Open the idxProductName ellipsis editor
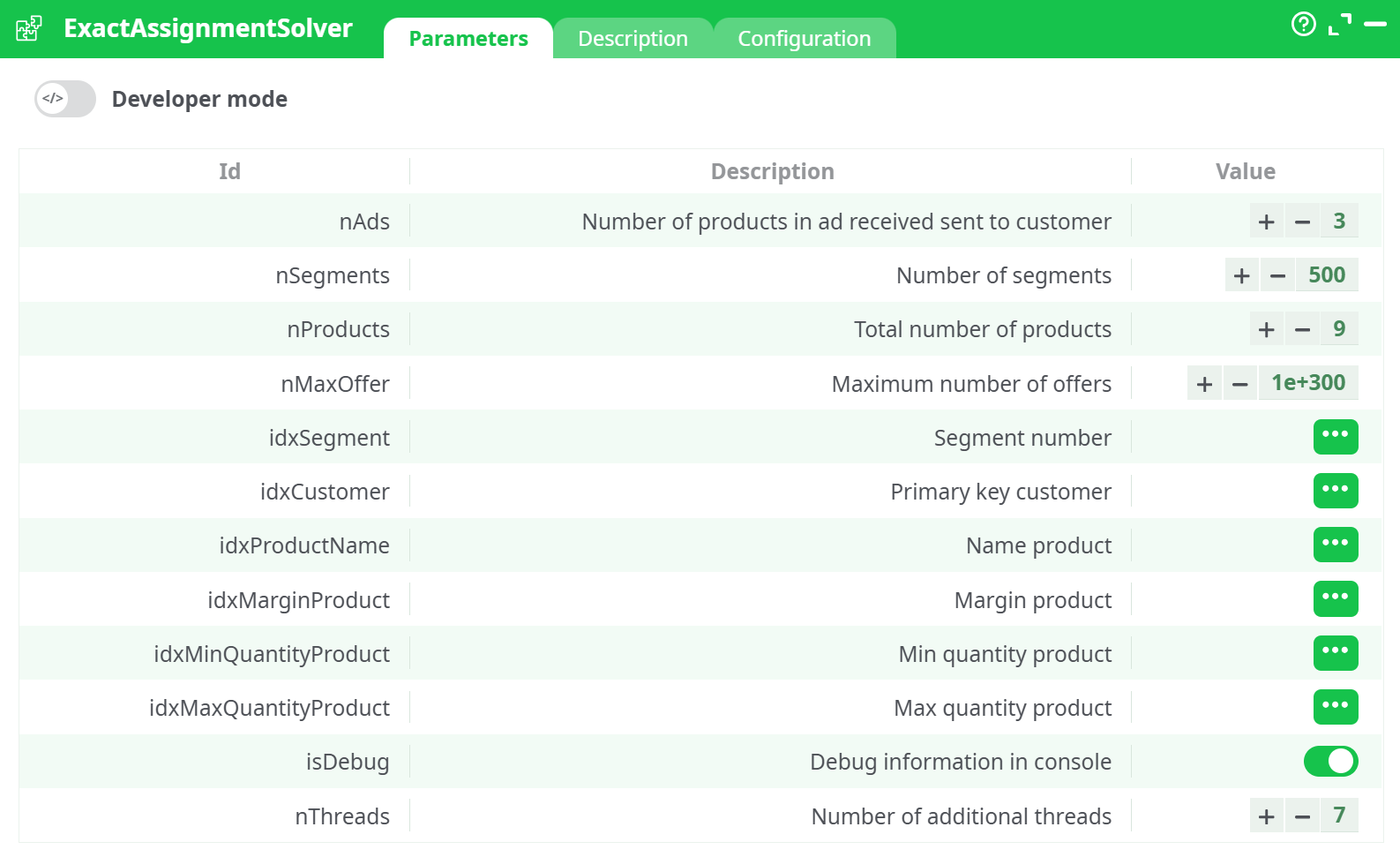 pos(1336,545)
